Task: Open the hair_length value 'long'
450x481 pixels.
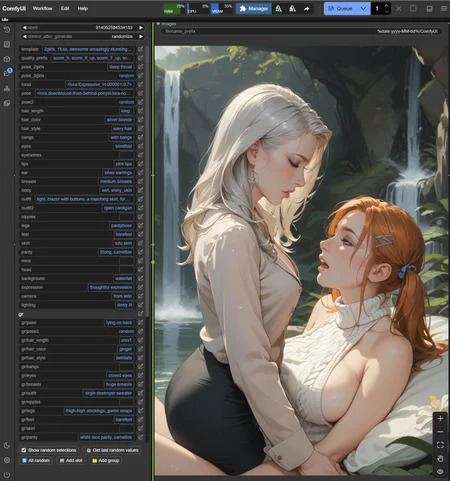Action: pos(126,111)
